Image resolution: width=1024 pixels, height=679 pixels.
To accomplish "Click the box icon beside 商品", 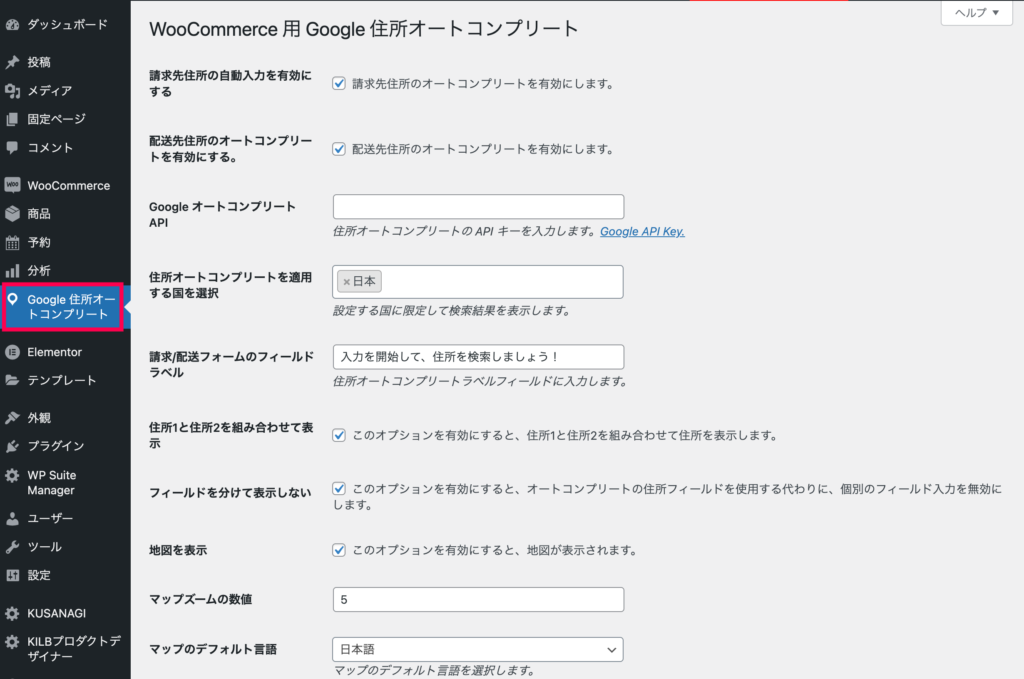I will coord(12,213).
